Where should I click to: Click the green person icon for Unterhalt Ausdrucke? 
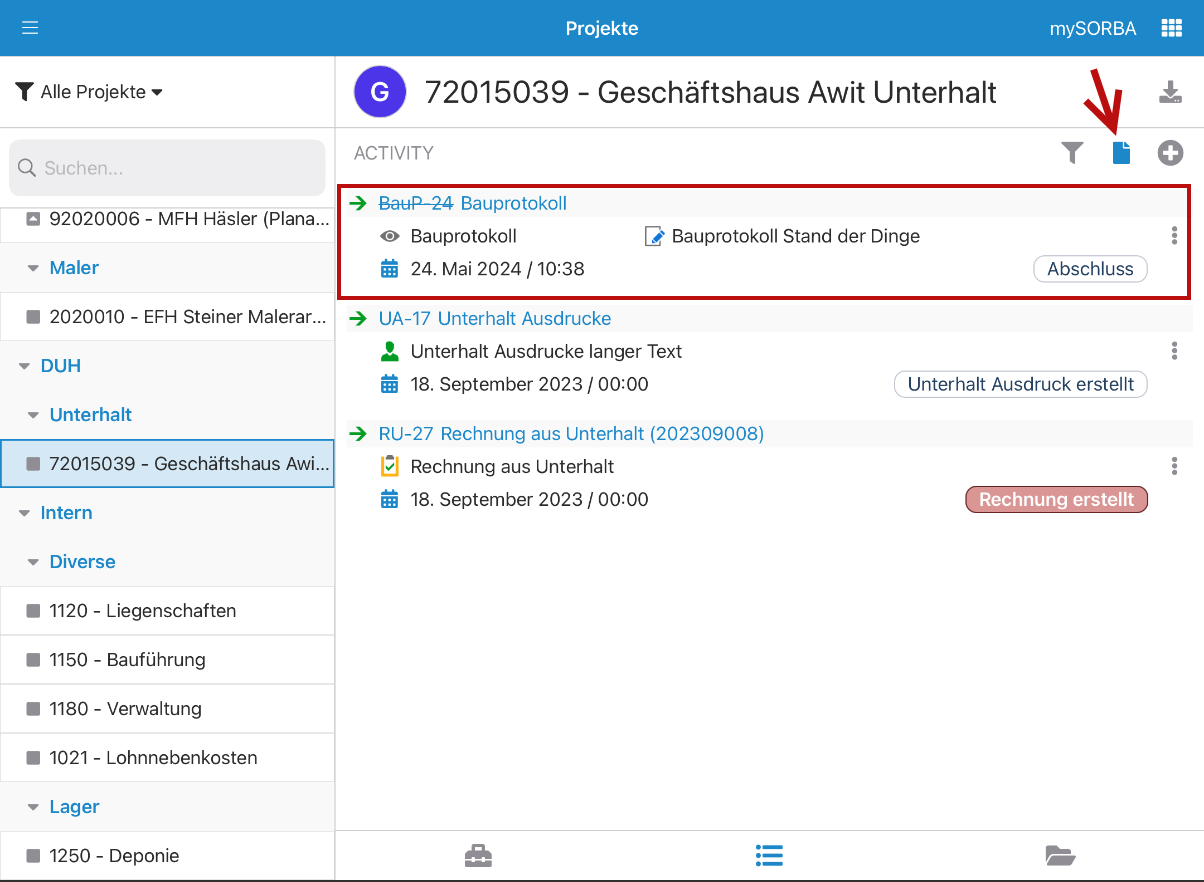tap(390, 352)
